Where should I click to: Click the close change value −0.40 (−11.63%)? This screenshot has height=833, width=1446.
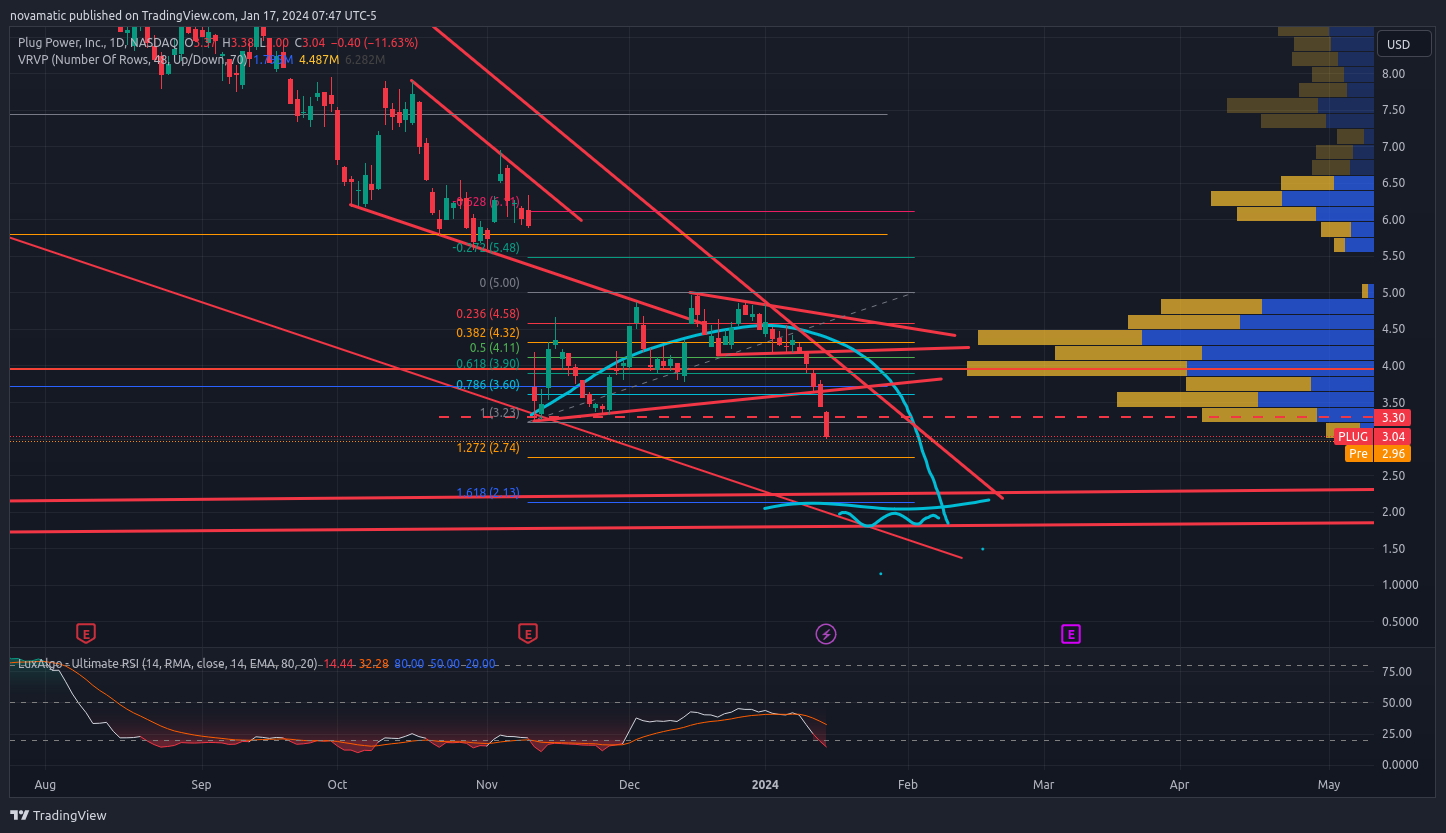375,43
